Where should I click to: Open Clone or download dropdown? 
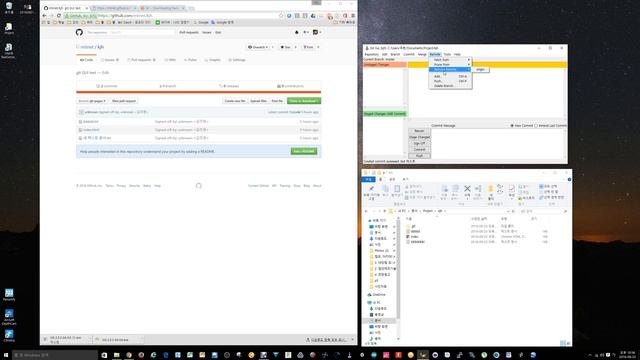coord(304,101)
